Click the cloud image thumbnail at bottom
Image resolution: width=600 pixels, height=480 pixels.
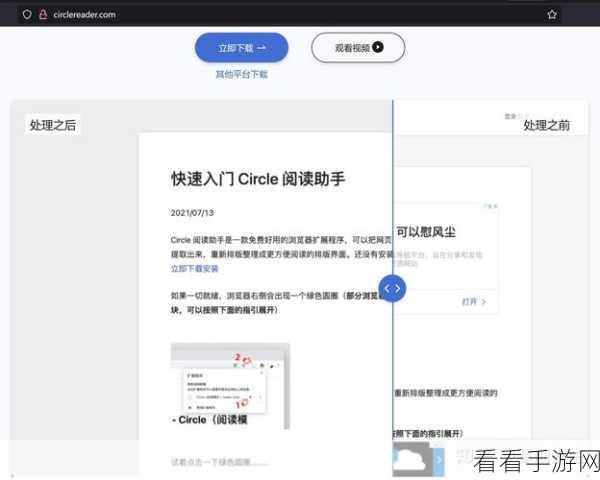pos(412,459)
